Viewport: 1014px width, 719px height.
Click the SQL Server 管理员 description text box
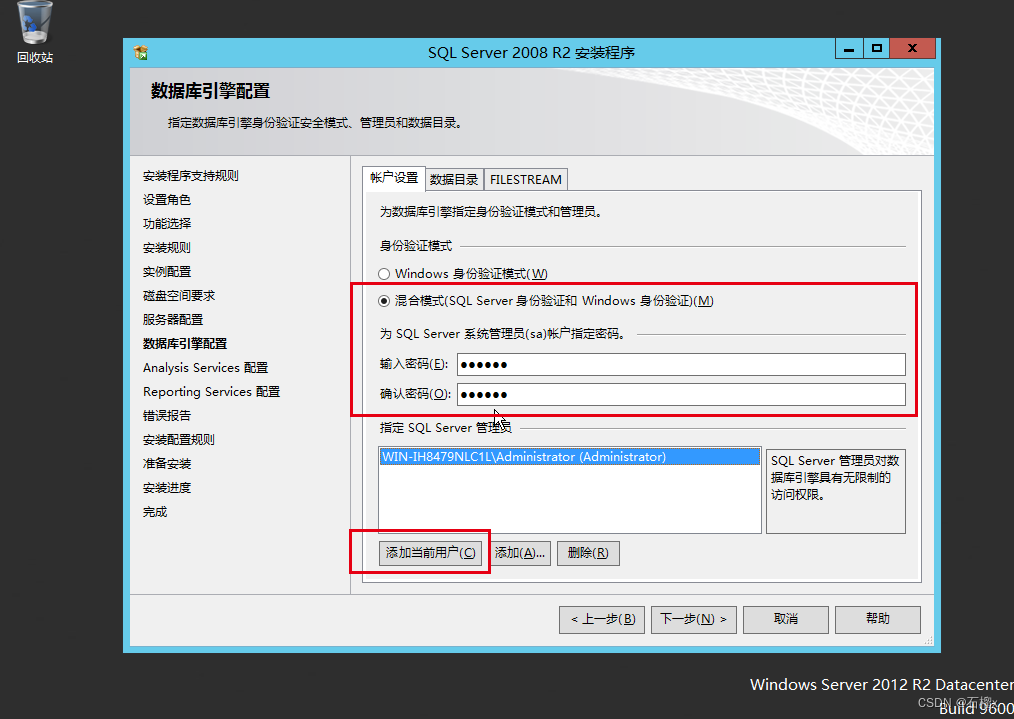pyautogui.click(x=836, y=491)
